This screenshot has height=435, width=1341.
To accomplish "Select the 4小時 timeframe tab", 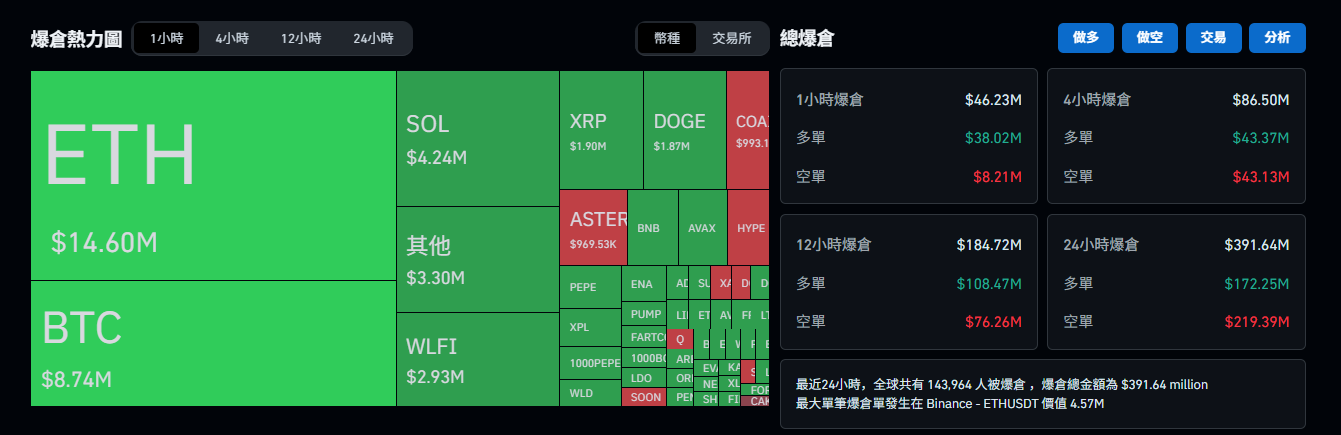I will [x=232, y=39].
